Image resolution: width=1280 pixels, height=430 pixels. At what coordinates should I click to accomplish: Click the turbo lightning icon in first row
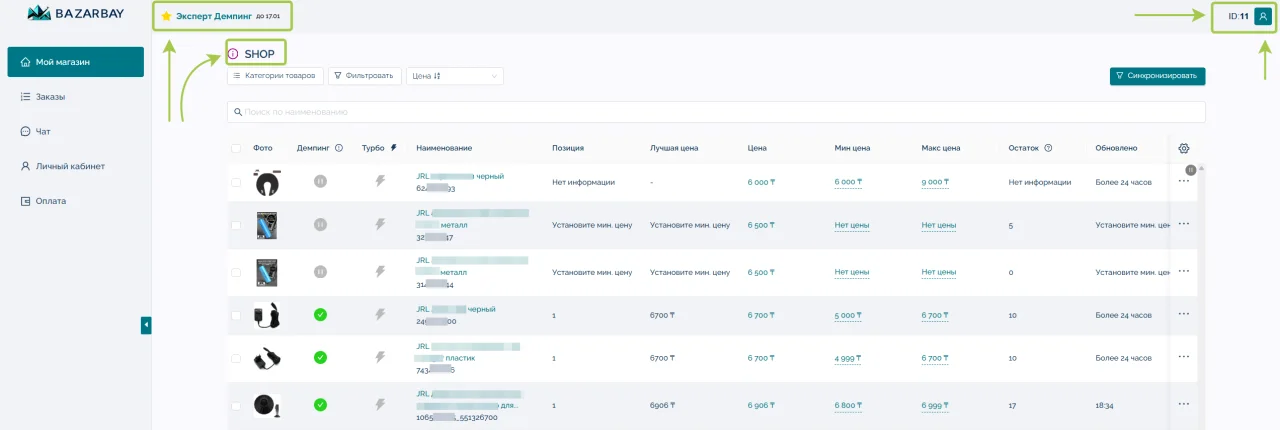(x=379, y=182)
